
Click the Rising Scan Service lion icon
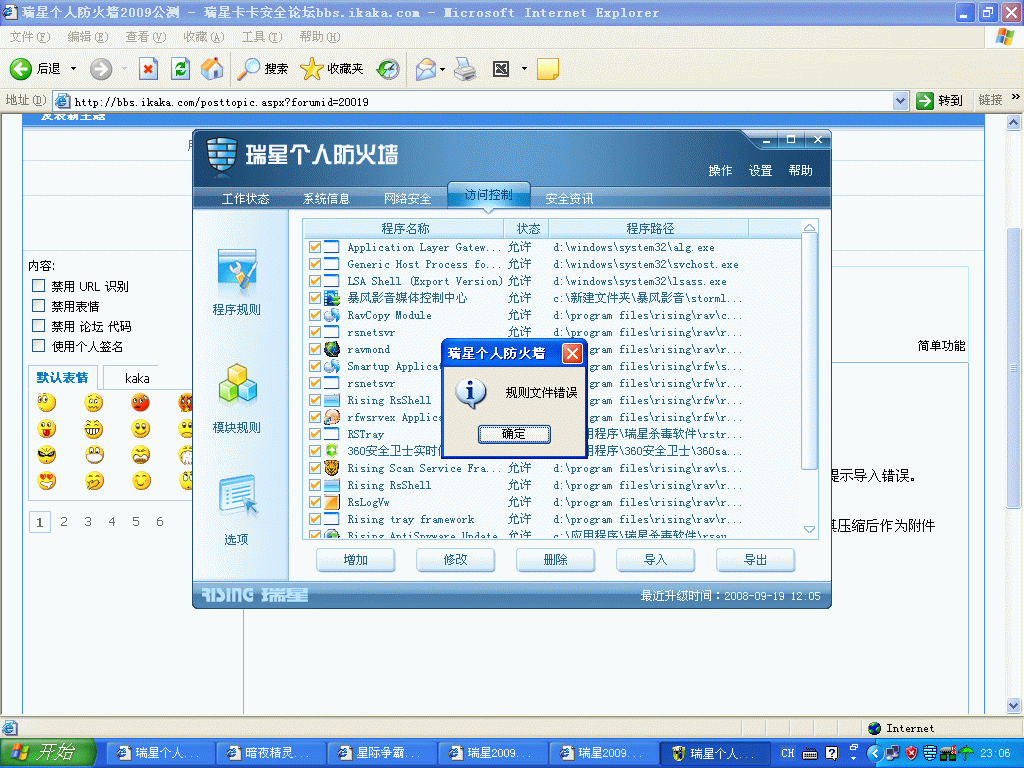(x=332, y=468)
